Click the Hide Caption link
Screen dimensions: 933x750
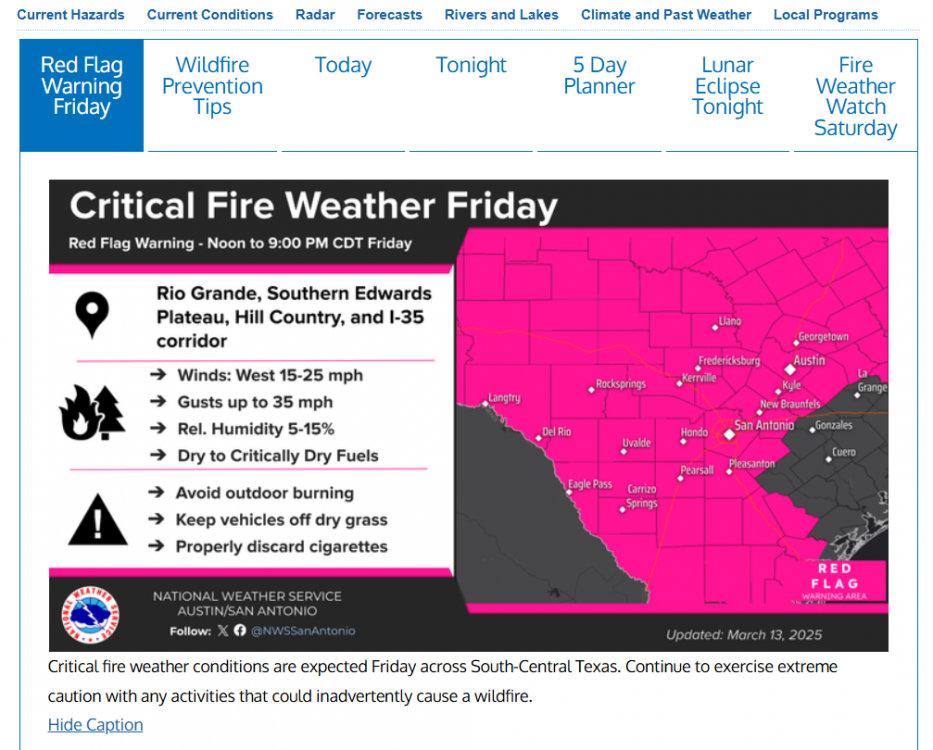pyautogui.click(x=95, y=725)
